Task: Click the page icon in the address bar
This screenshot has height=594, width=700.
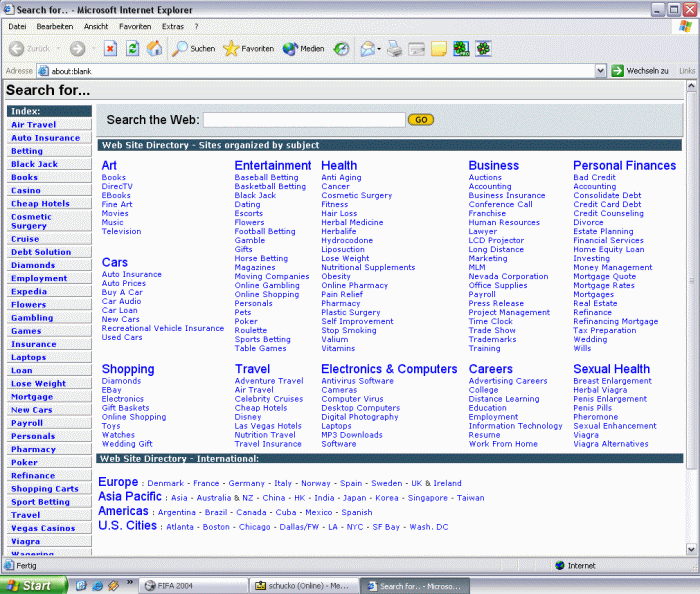Action: pyautogui.click(x=43, y=71)
